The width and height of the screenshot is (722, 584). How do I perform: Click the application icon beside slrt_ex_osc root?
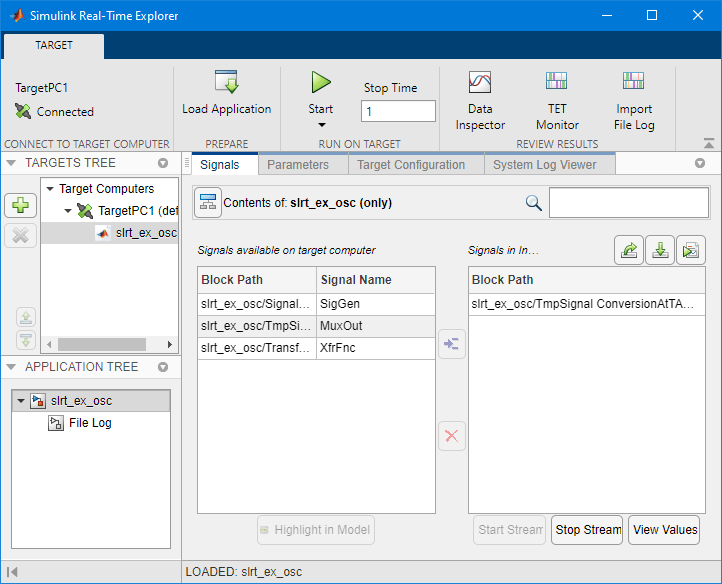(38, 401)
